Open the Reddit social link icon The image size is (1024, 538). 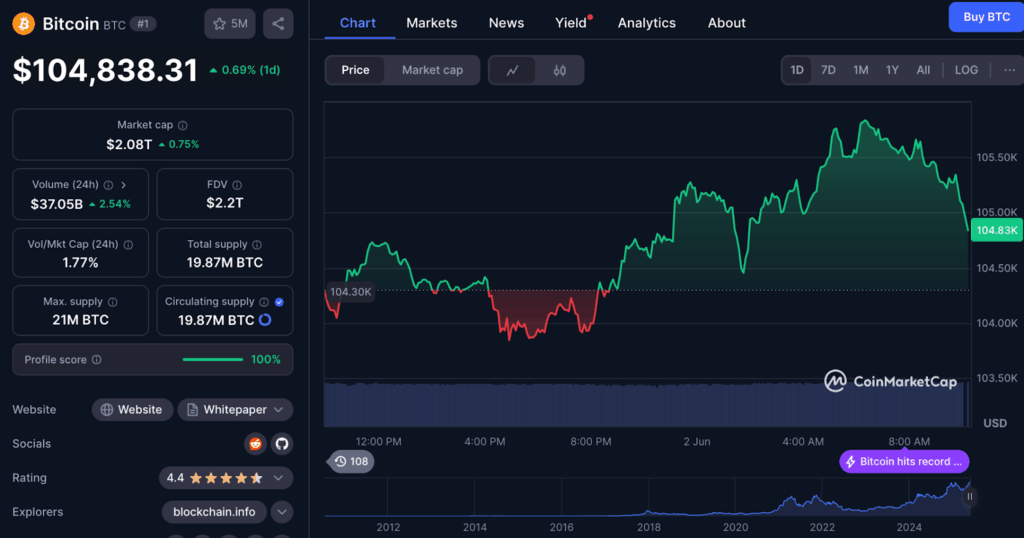(x=256, y=443)
